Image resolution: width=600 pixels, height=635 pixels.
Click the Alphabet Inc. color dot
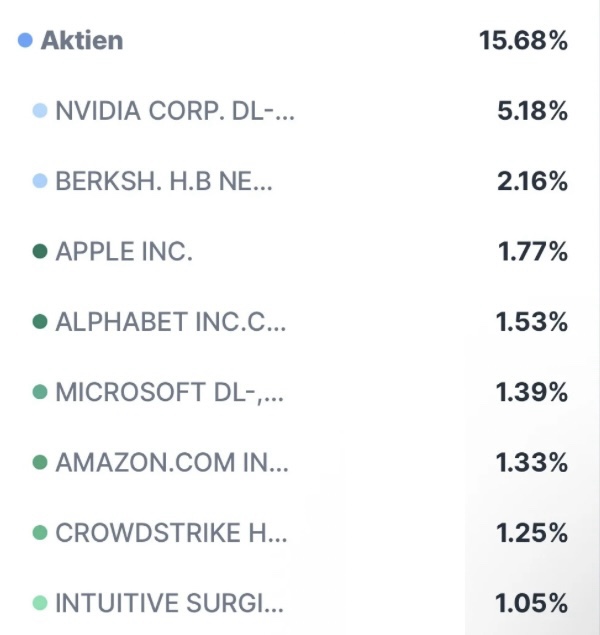(40, 322)
